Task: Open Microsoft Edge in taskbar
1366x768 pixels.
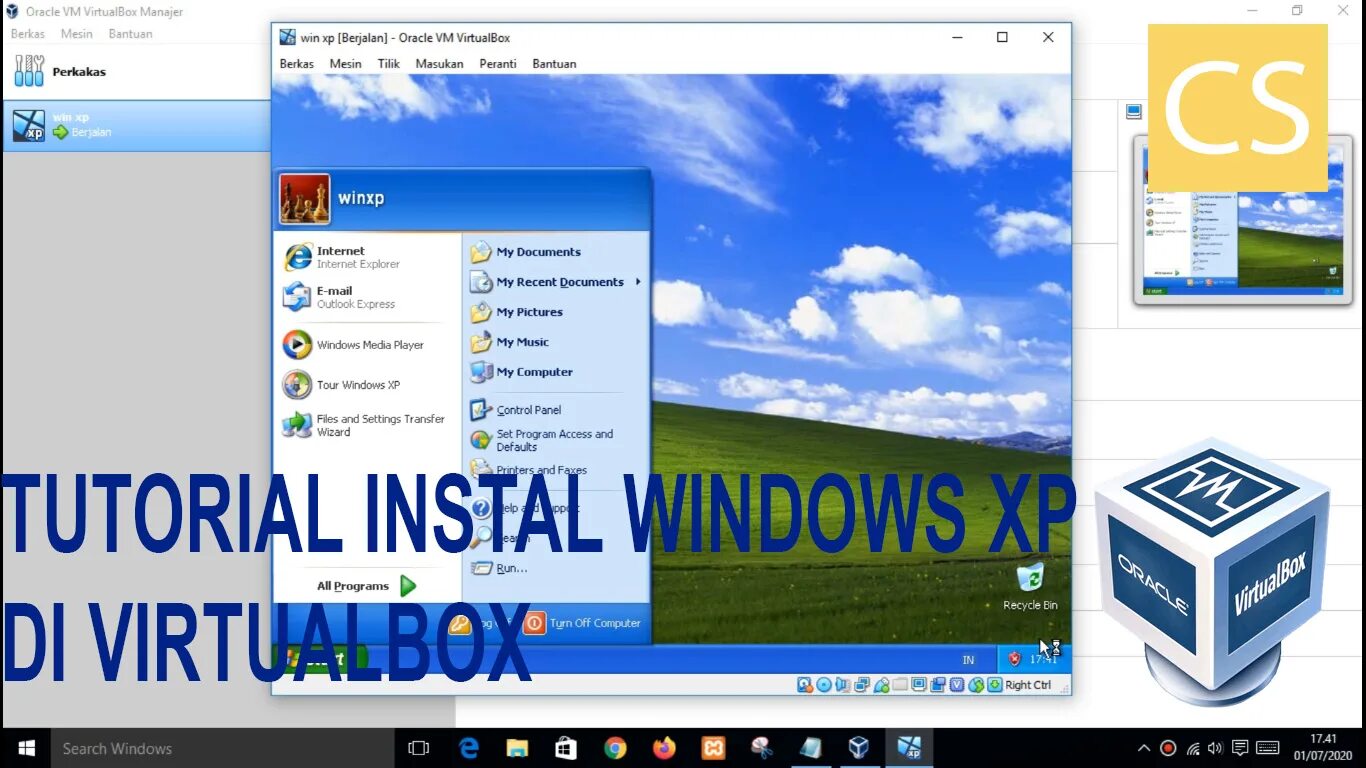Action: click(x=469, y=748)
